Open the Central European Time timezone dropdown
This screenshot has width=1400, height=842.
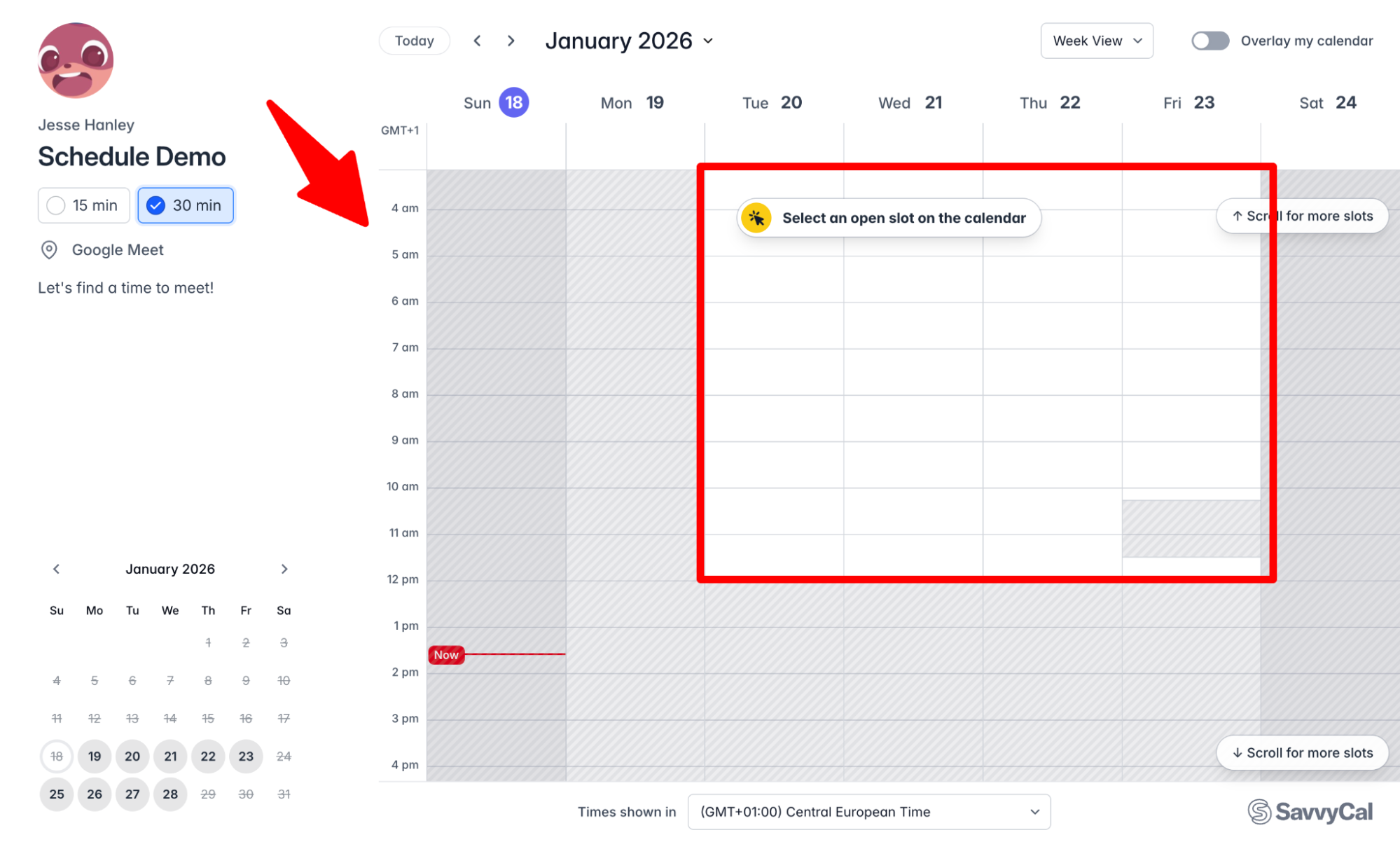tap(868, 812)
